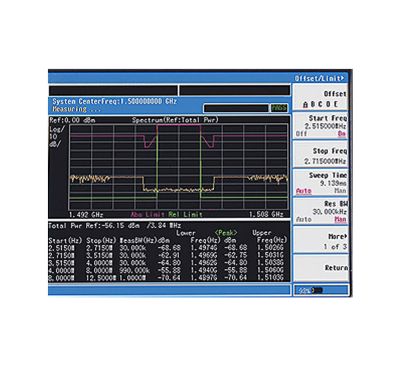Click the 1.0000M MeasBW cell
Screen dimensions: 400x366
pos(132,277)
